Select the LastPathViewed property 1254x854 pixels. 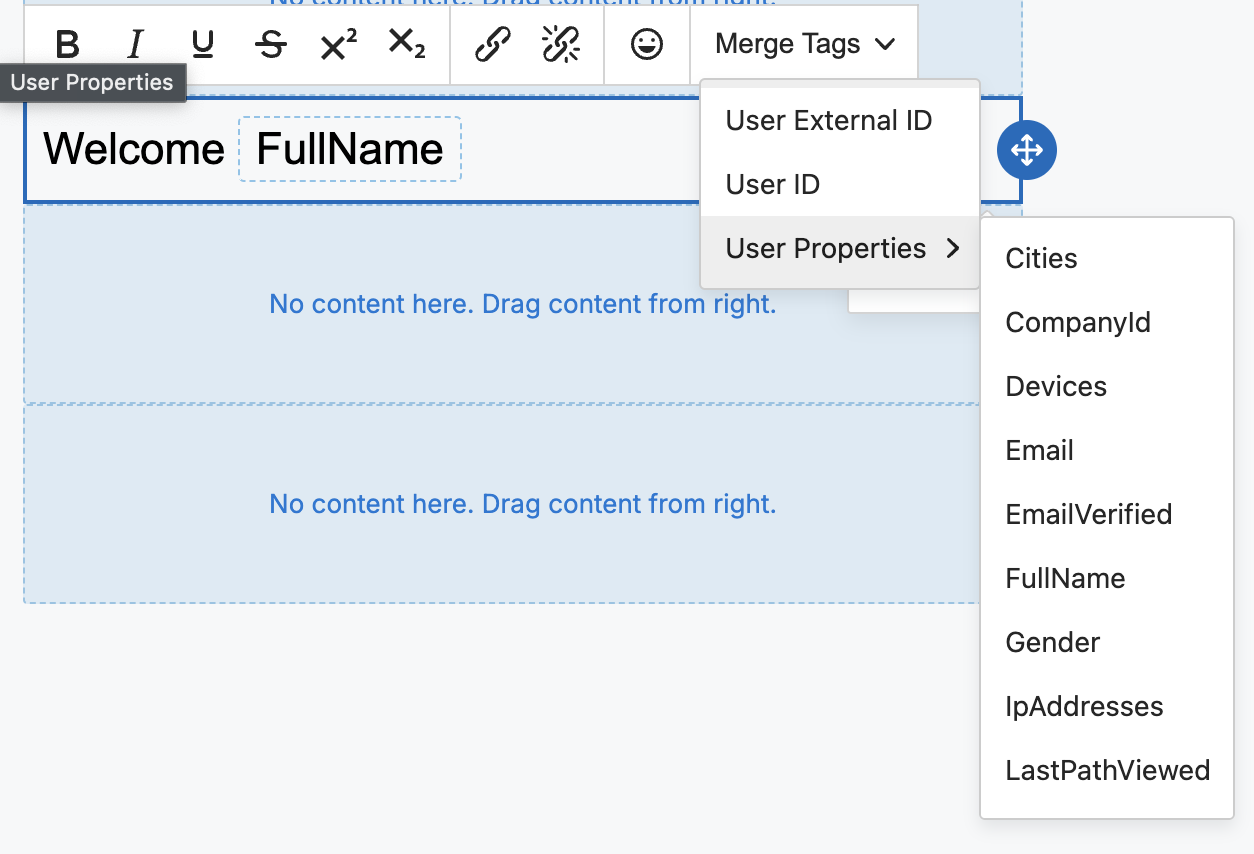coord(1107,771)
